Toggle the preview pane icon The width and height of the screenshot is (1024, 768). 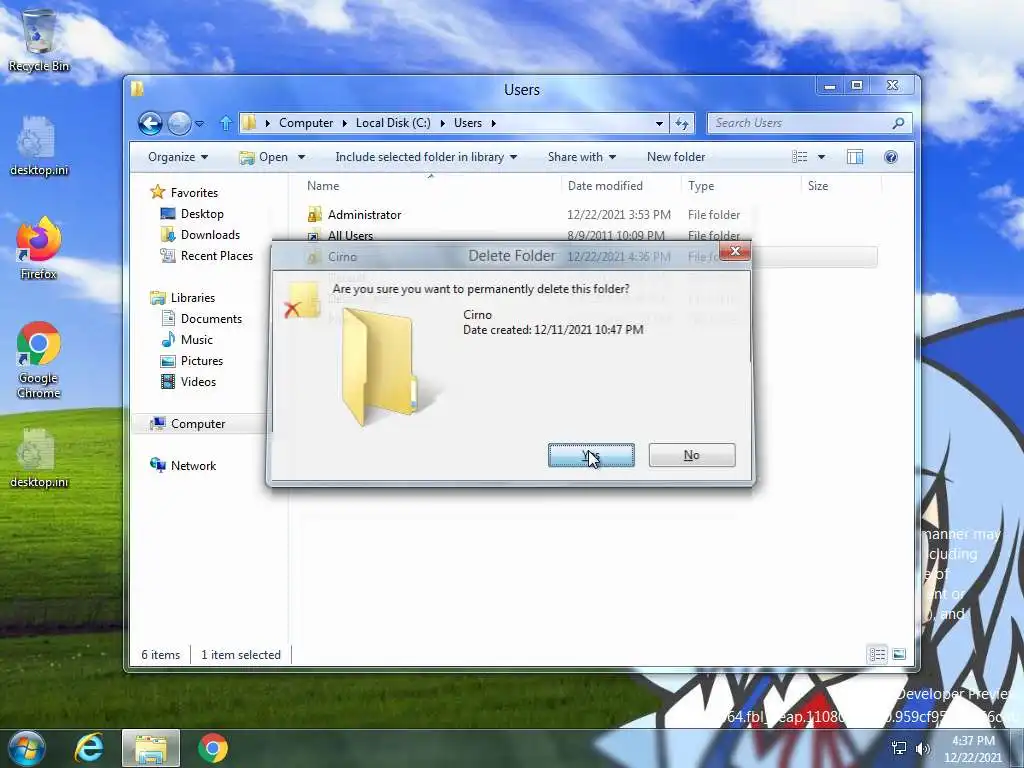(x=855, y=157)
